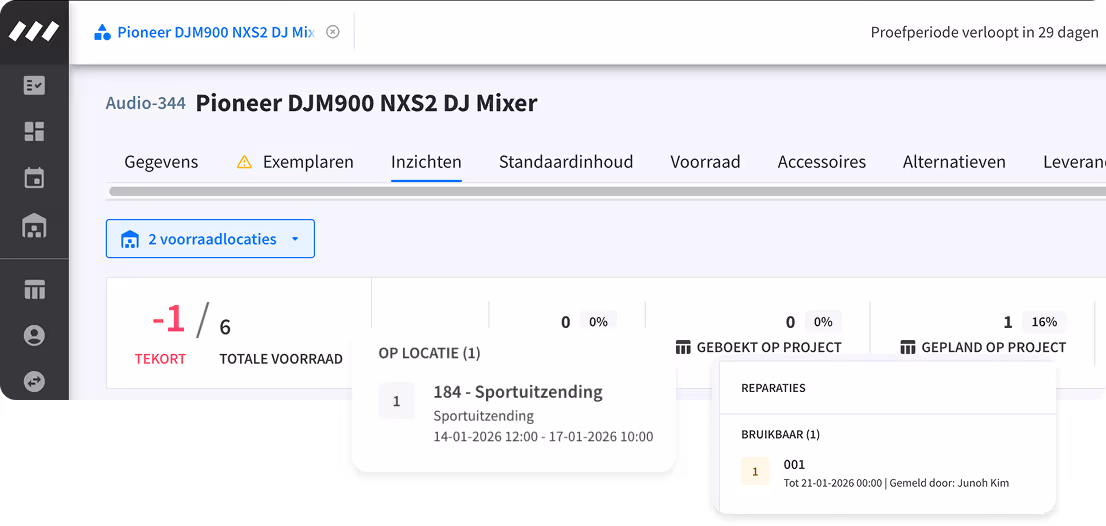Click the warning icon next to Exemplaren
This screenshot has width=1106, height=526.
[244, 162]
